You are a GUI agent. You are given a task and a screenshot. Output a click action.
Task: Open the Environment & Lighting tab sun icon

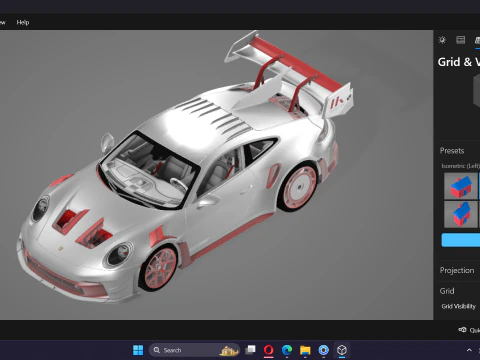pyautogui.click(x=442, y=40)
